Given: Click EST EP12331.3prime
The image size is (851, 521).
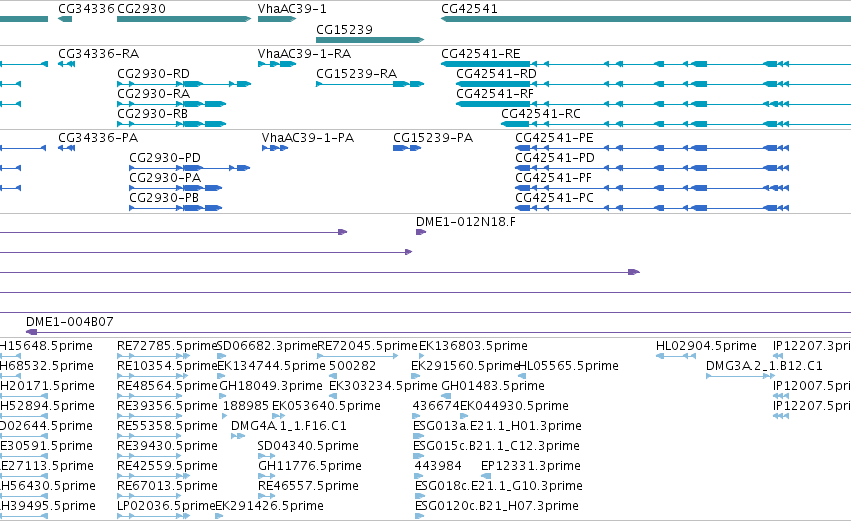Looking at the screenshot, I should pos(531,467).
